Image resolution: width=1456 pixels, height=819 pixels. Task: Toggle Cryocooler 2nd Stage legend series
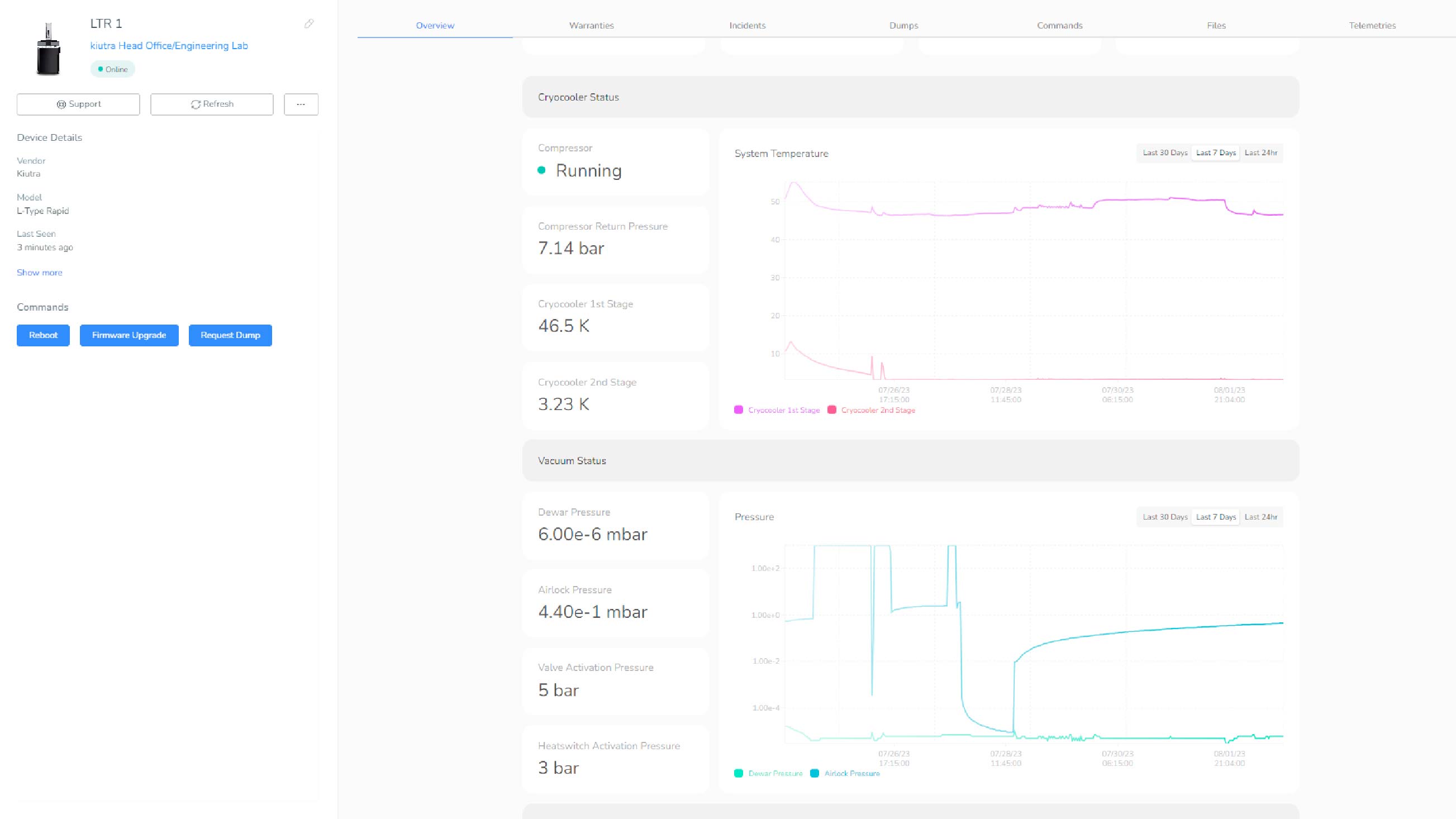click(877, 411)
